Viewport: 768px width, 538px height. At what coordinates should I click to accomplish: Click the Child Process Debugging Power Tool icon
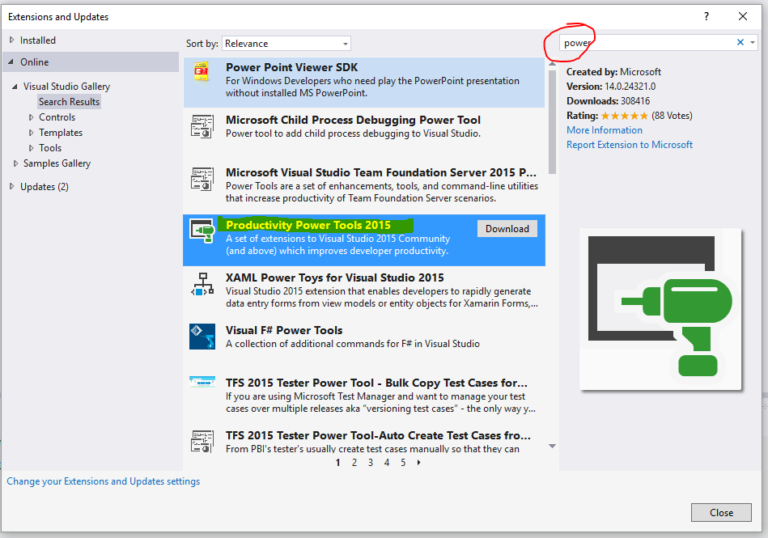pyautogui.click(x=202, y=126)
